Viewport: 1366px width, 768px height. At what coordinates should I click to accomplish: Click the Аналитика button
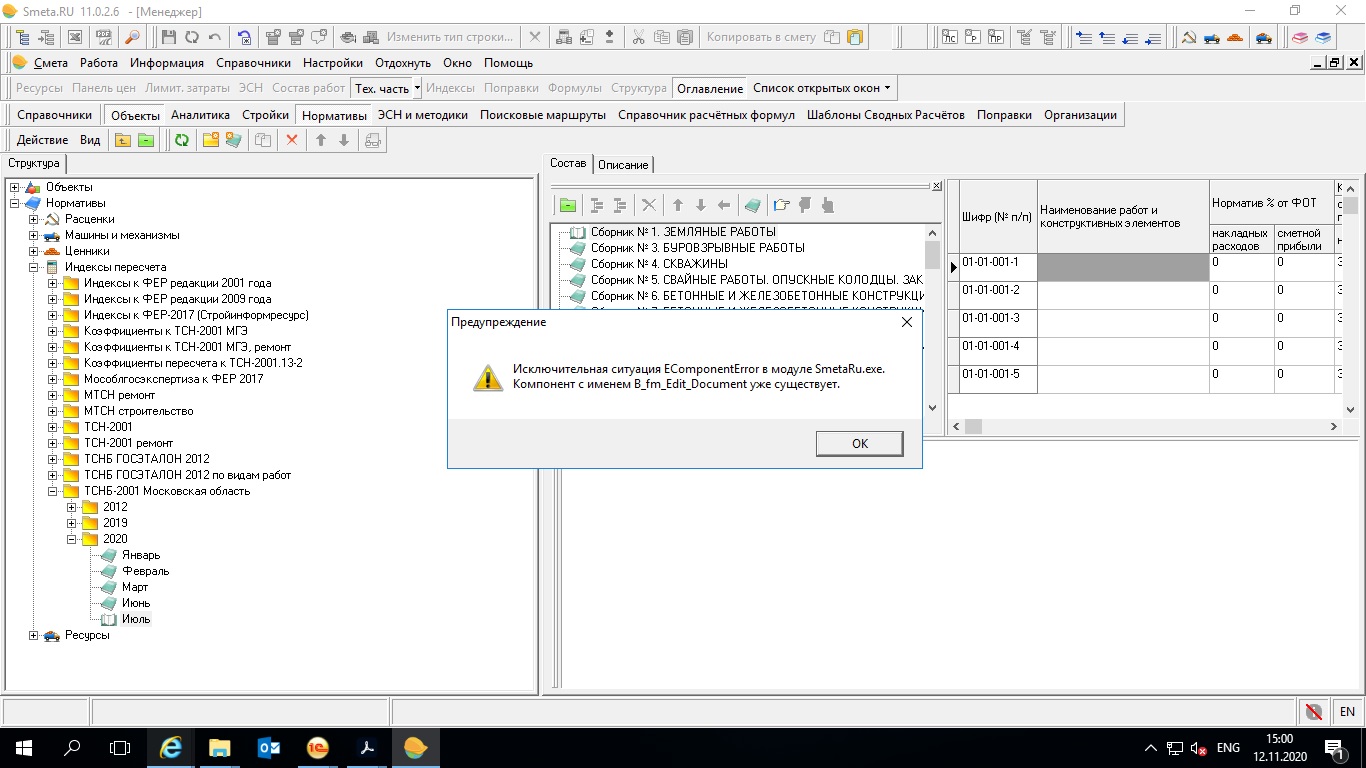[x=200, y=115]
